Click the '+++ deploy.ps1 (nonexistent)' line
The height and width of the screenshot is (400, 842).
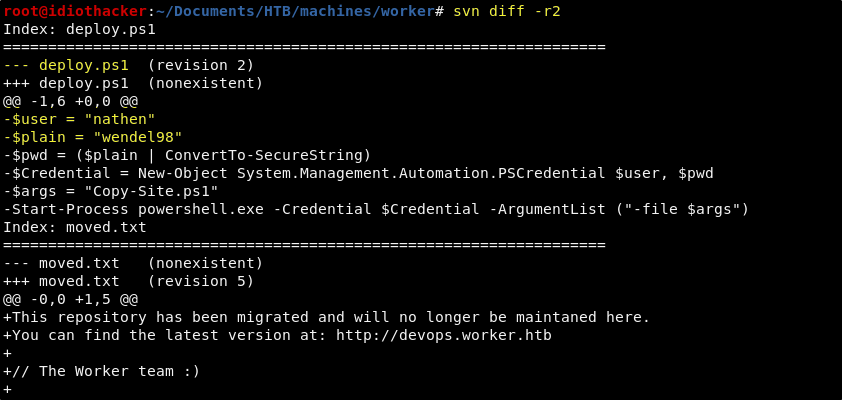[133, 84]
